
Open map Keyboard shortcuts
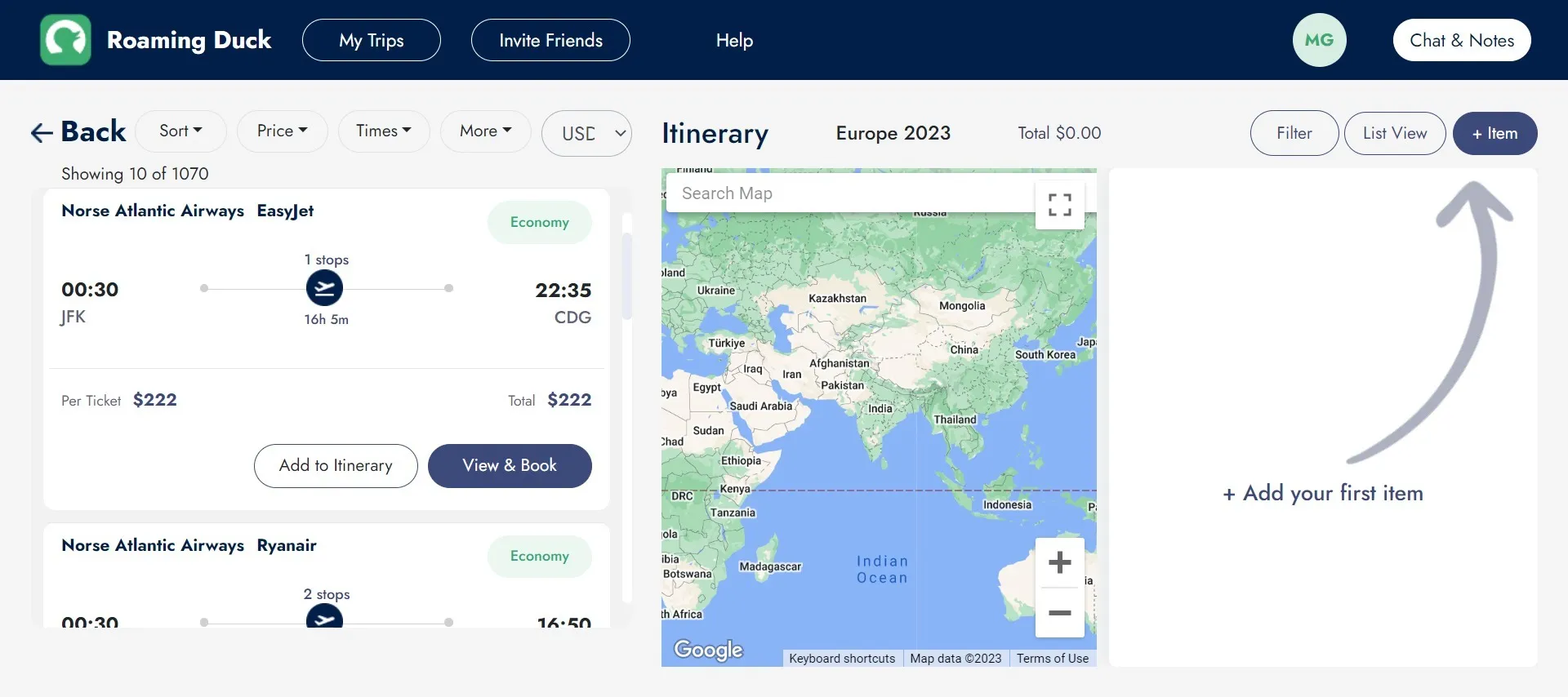tap(842, 659)
